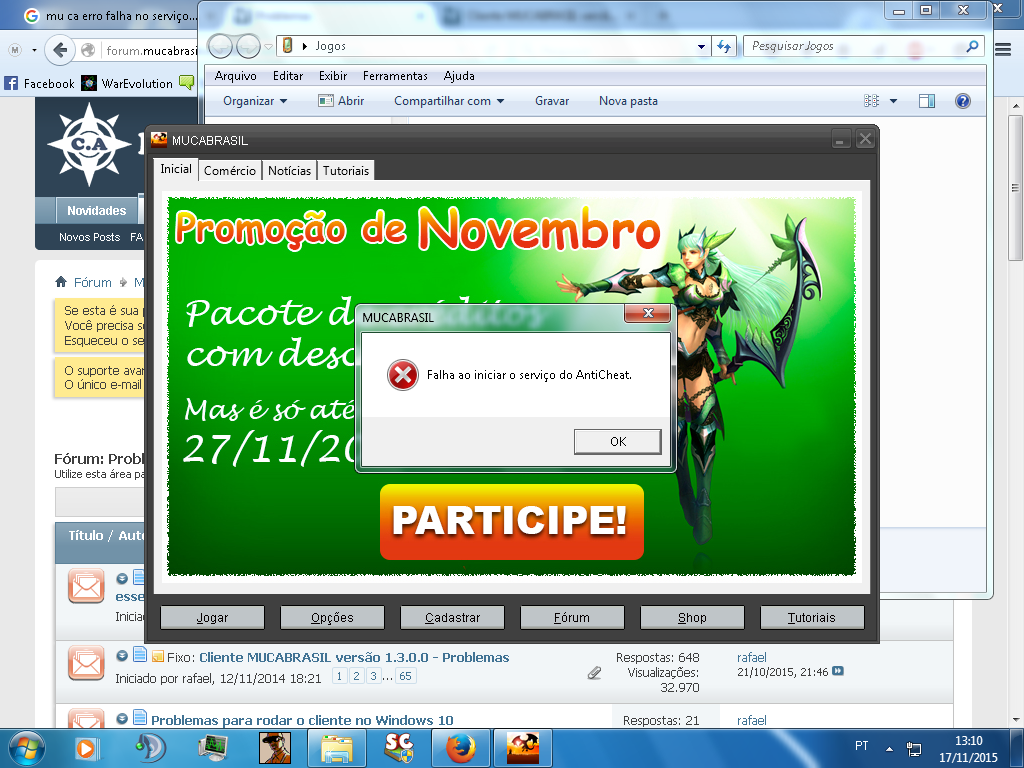Click the Explorer refresh arrows icon
Image resolution: width=1024 pixels, height=768 pixels.
click(725, 46)
